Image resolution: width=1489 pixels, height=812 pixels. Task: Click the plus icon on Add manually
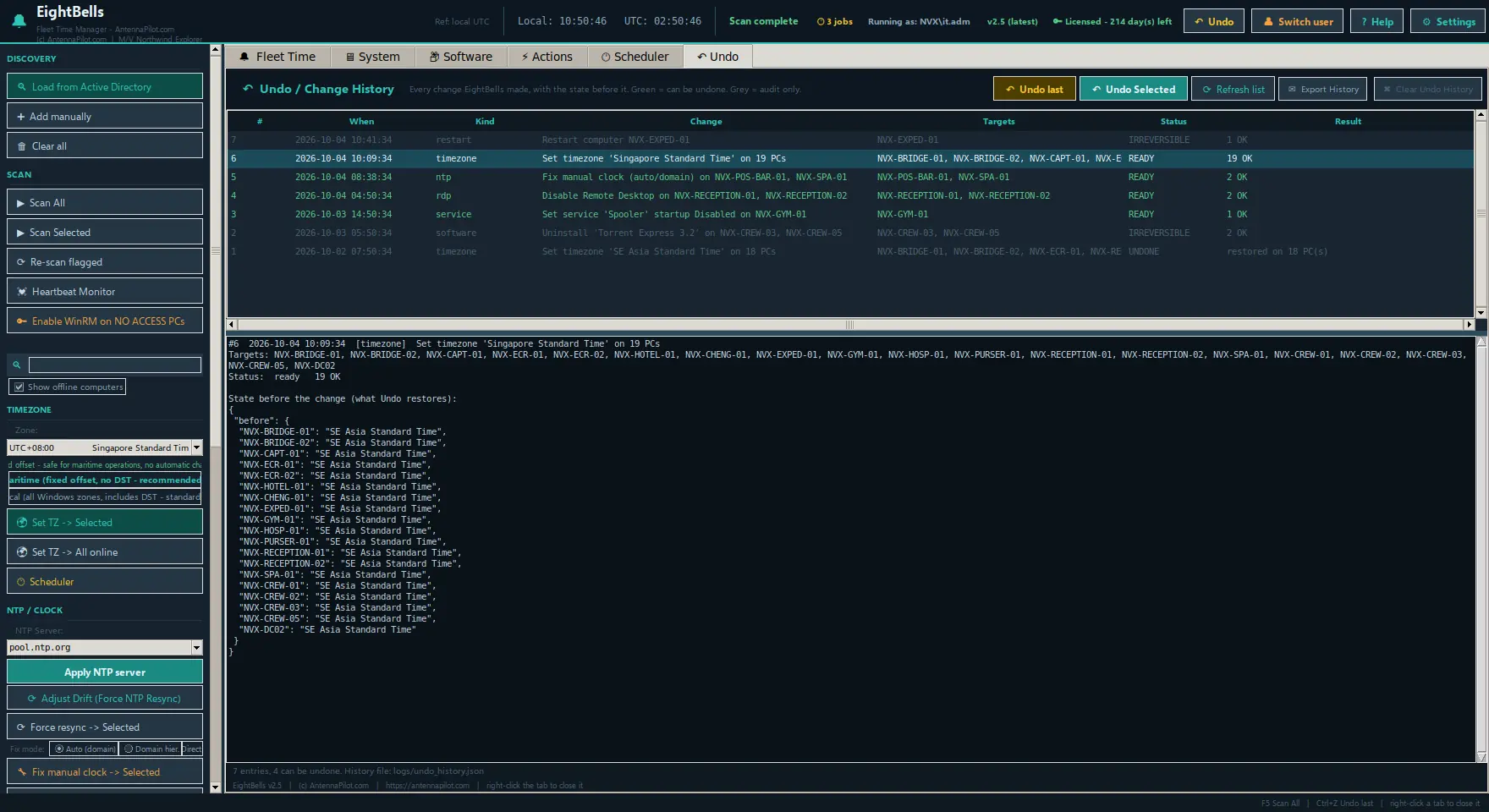pos(21,117)
